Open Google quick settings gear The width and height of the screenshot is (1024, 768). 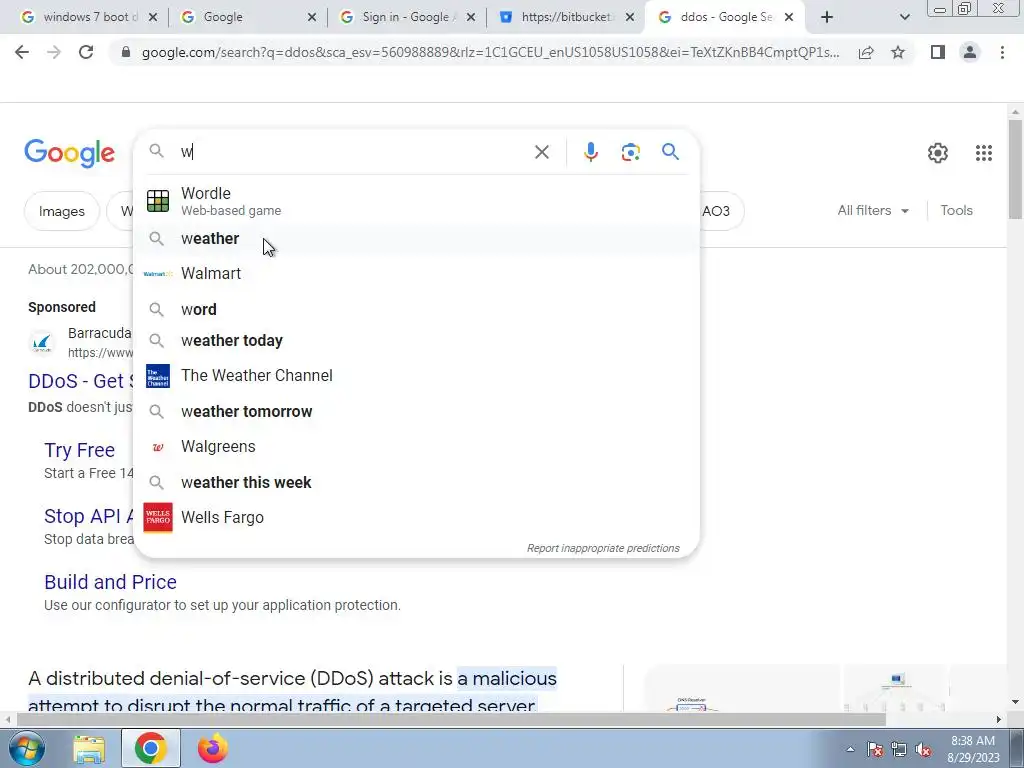938,153
